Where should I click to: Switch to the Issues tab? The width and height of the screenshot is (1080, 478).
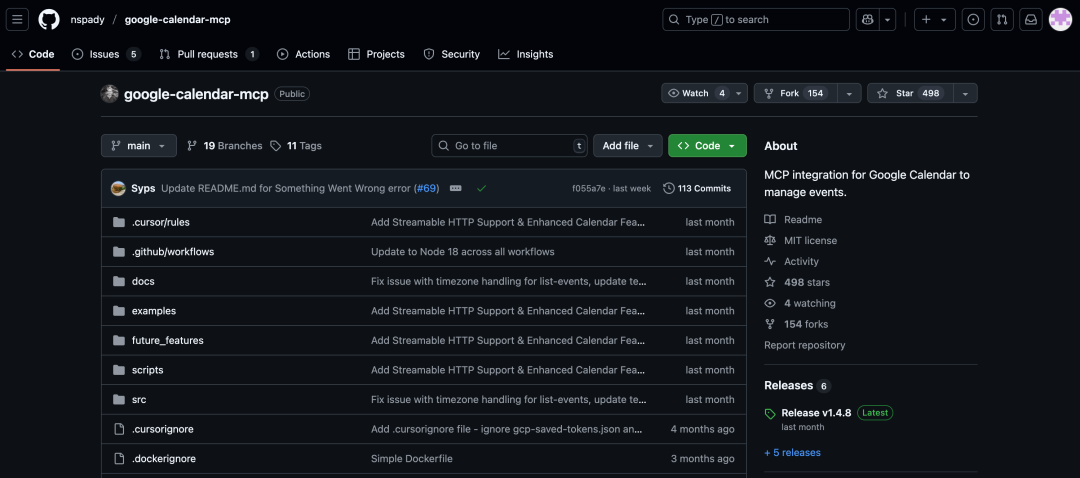coord(106,54)
